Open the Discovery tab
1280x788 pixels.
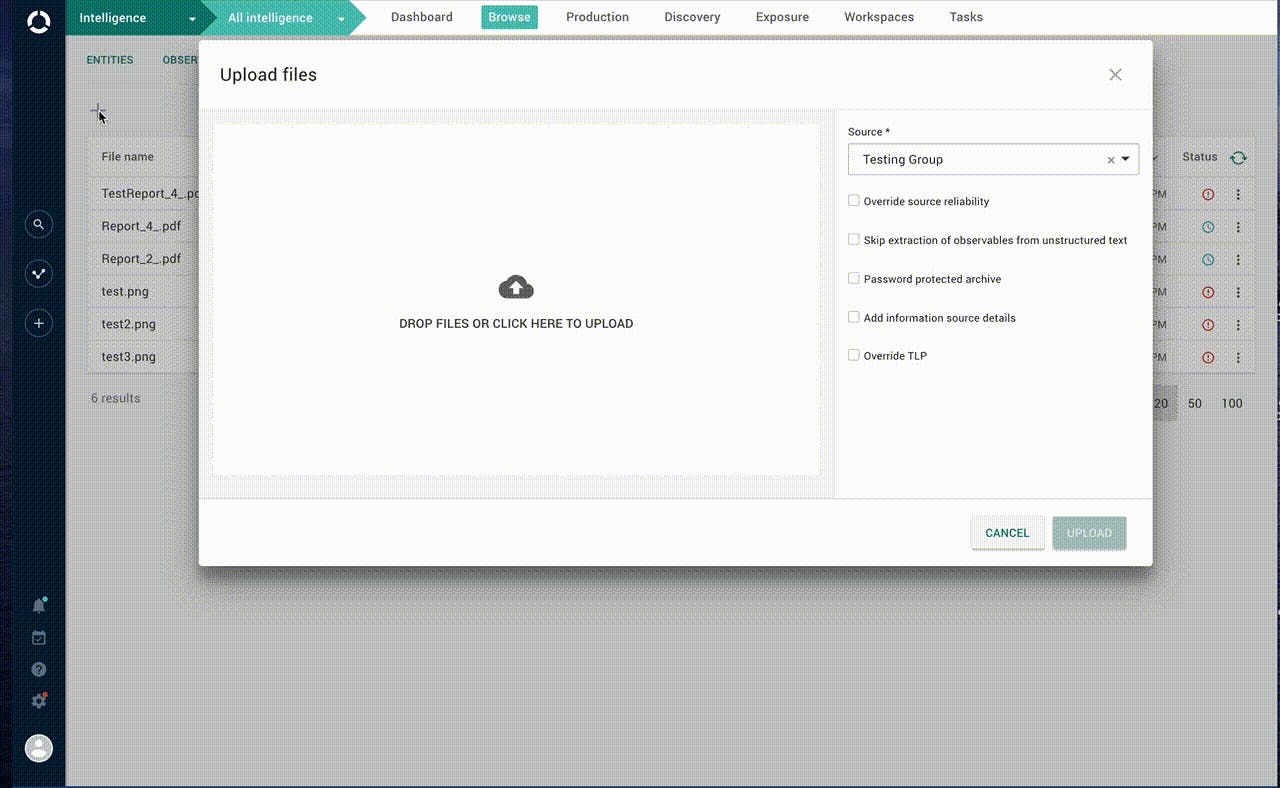point(692,17)
